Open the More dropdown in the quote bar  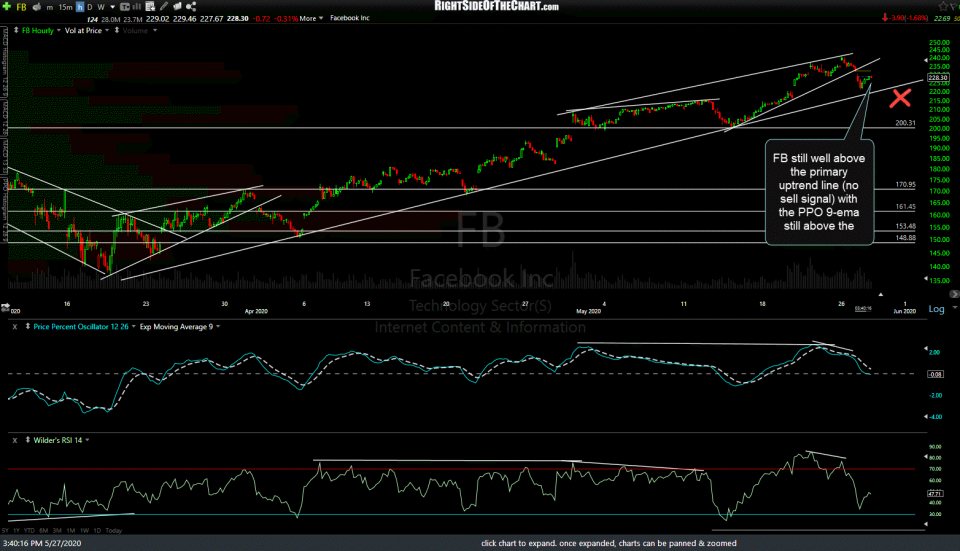(311, 18)
